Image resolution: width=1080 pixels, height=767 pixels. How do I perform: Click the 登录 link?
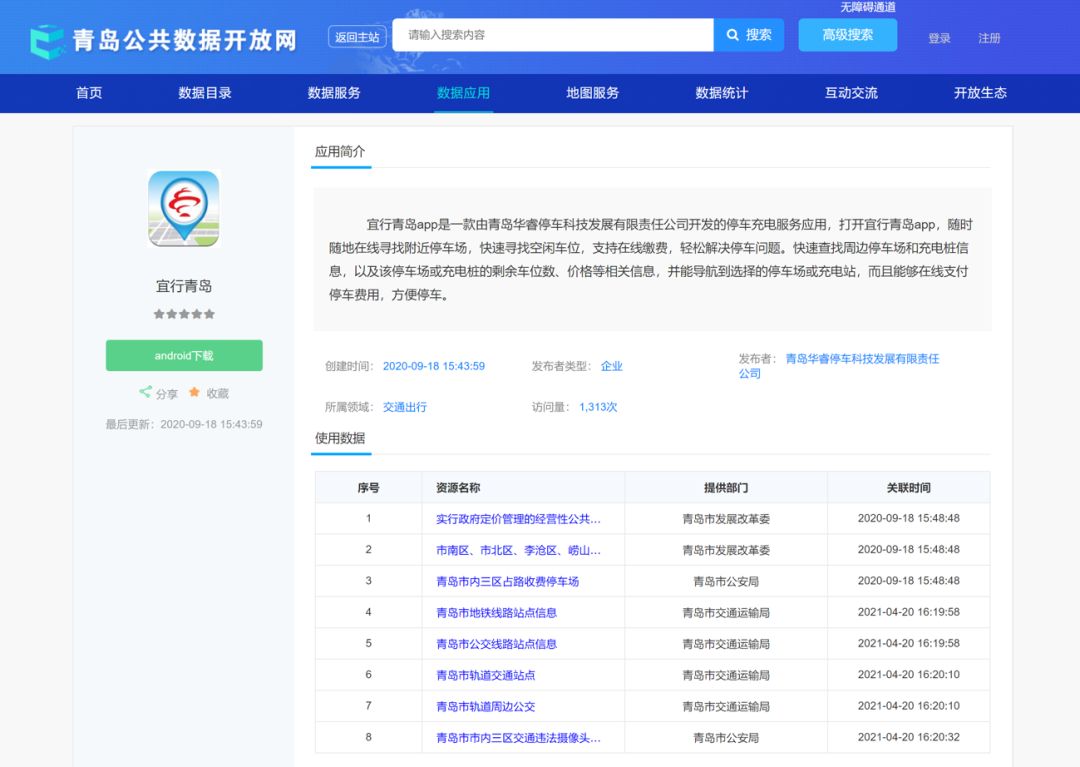[939, 39]
